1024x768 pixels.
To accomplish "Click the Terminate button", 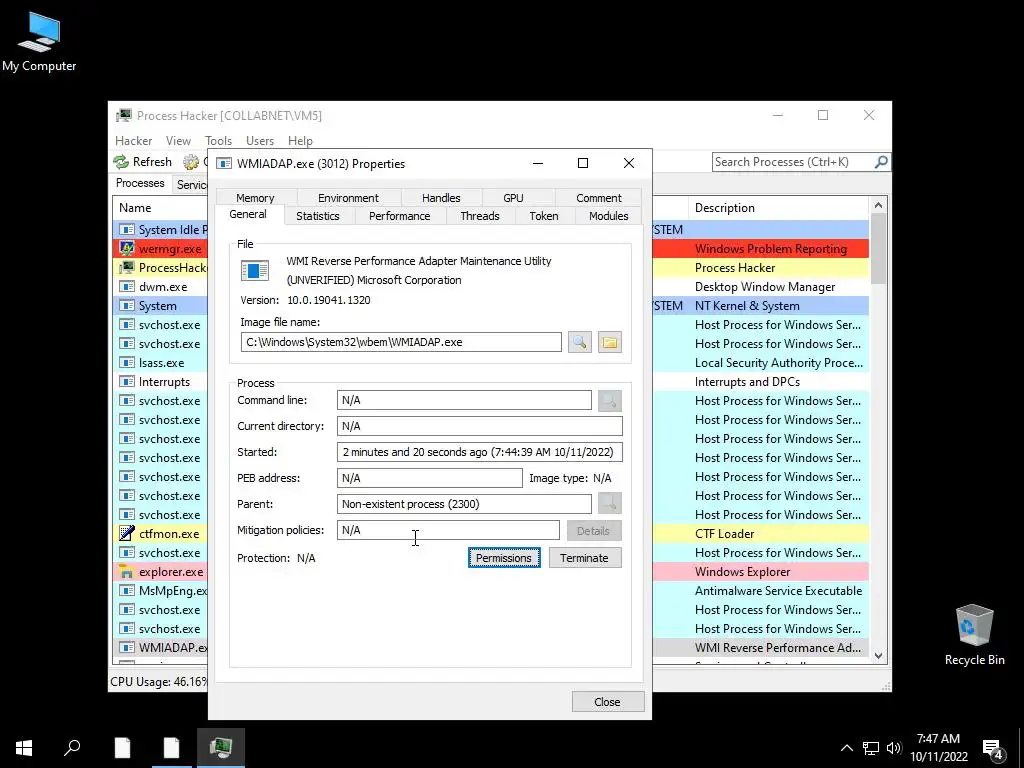I will [584, 558].
